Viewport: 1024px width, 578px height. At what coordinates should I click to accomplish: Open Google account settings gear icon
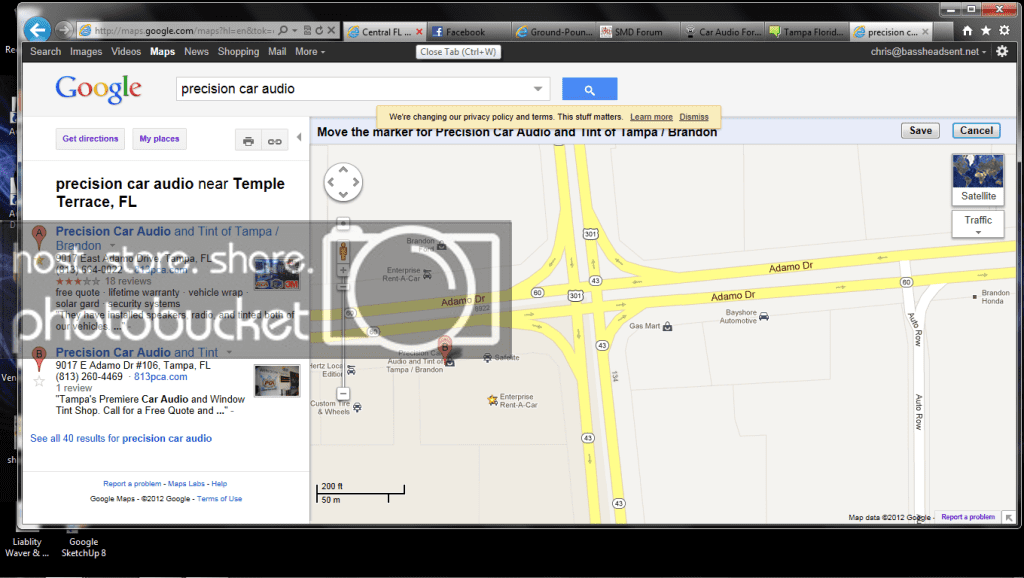(x=1002, y=51)
